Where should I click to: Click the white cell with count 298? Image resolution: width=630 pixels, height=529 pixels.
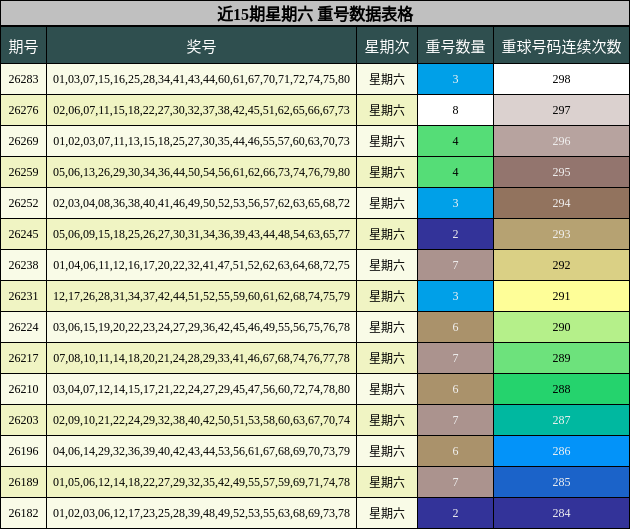pos(561,79)
